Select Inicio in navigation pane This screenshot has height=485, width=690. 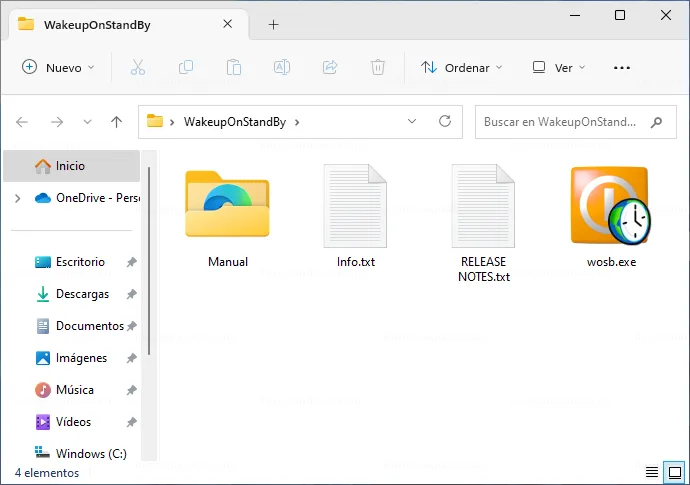coord(71,165)
